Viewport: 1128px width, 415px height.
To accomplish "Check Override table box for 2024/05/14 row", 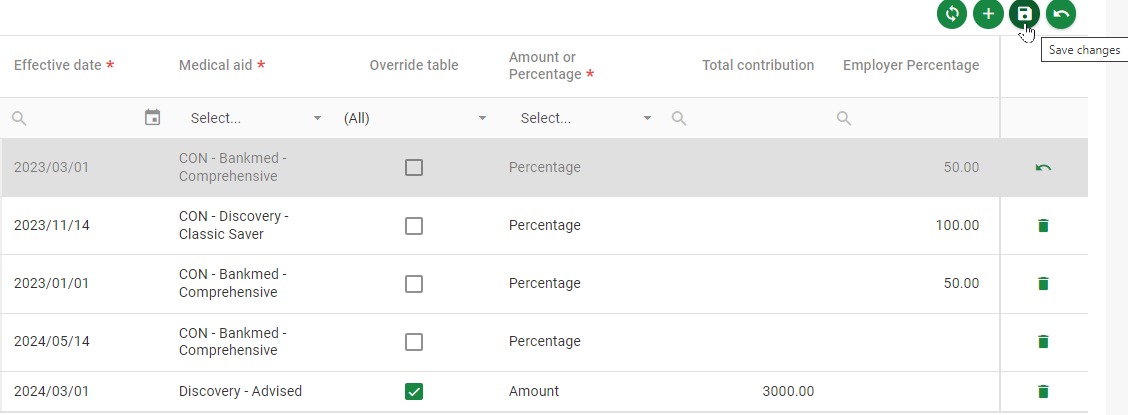I will pos(414,342).
